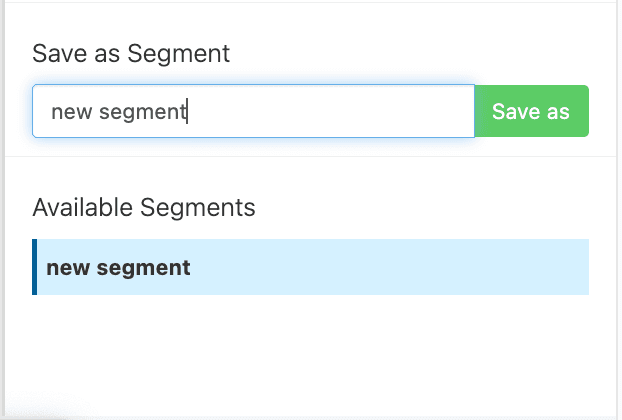
Task: Place cursor at end of typed 'new segment' text
Action: tap(188, 112)
